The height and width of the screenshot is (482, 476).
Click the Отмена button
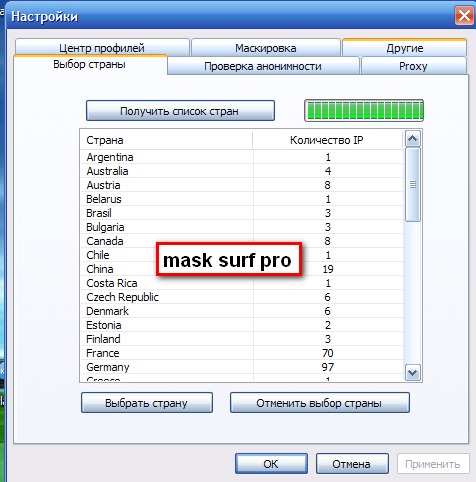(x=352, y=463)
